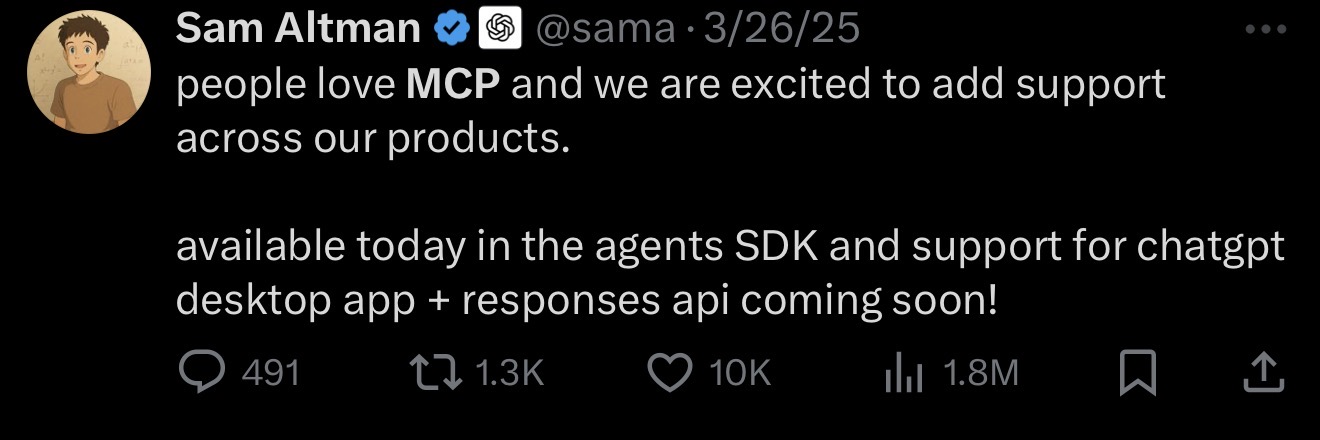Click the 491 replies count
This screenshot has width=1320, height=440.
tap(271, 374)
